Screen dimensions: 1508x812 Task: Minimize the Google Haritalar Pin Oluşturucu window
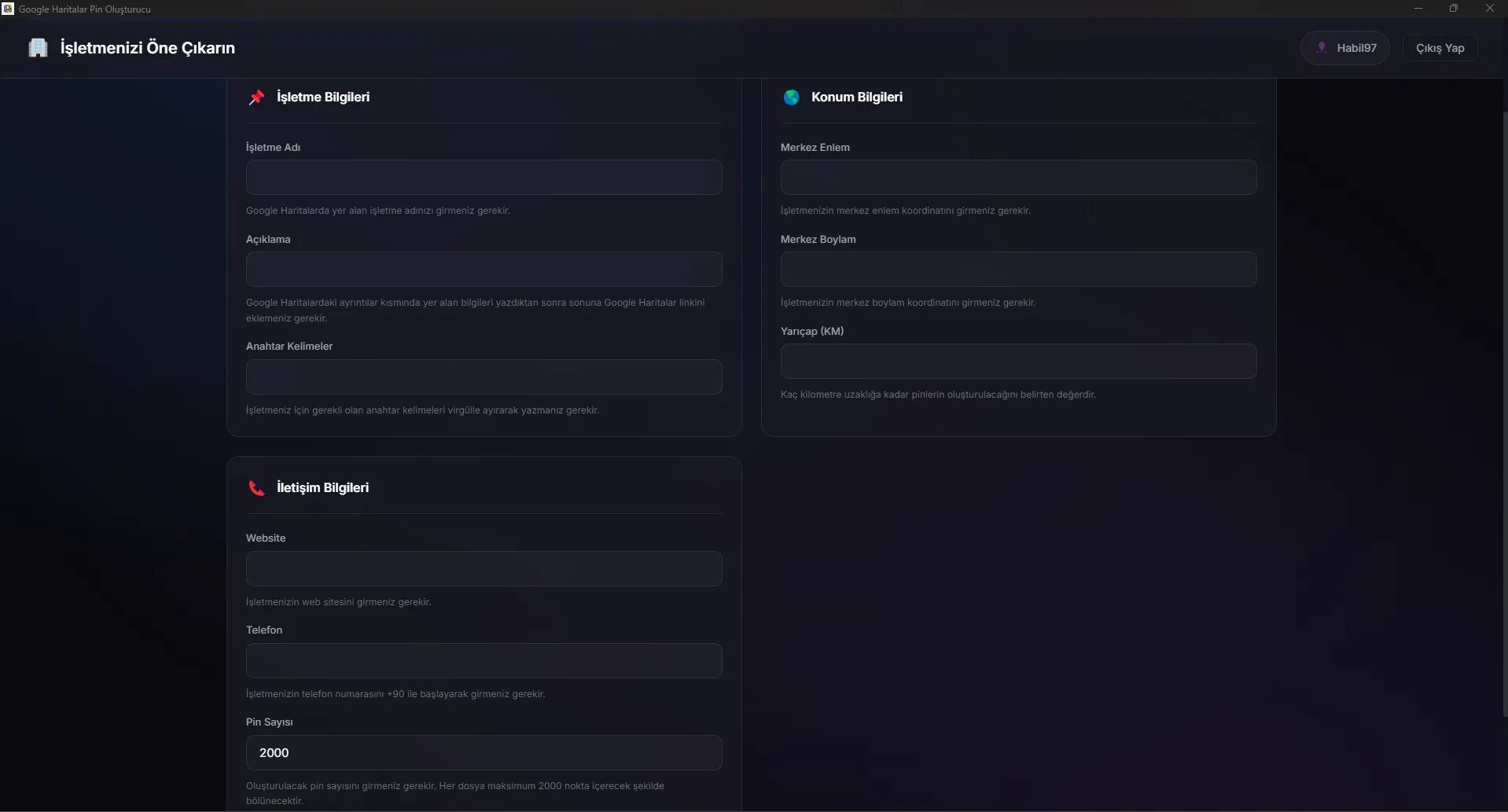(x=1418, y=9)
